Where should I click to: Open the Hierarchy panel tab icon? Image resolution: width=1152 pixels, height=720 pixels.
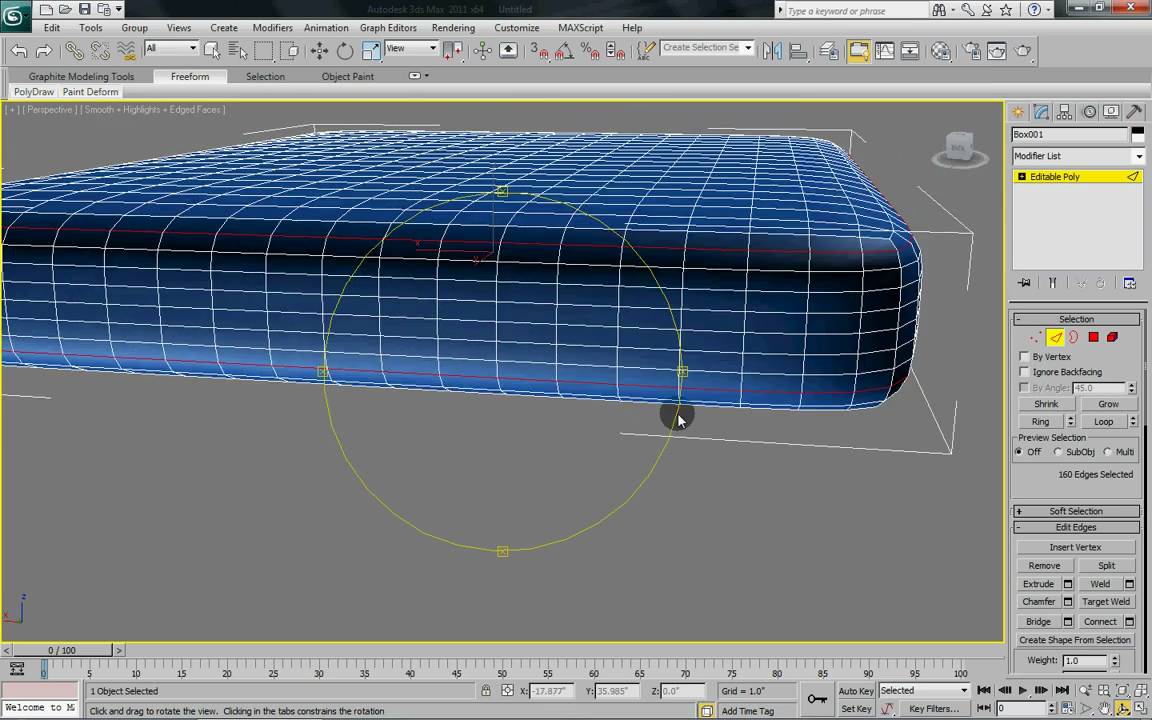pyautogui.click(x=1065, y=112)
